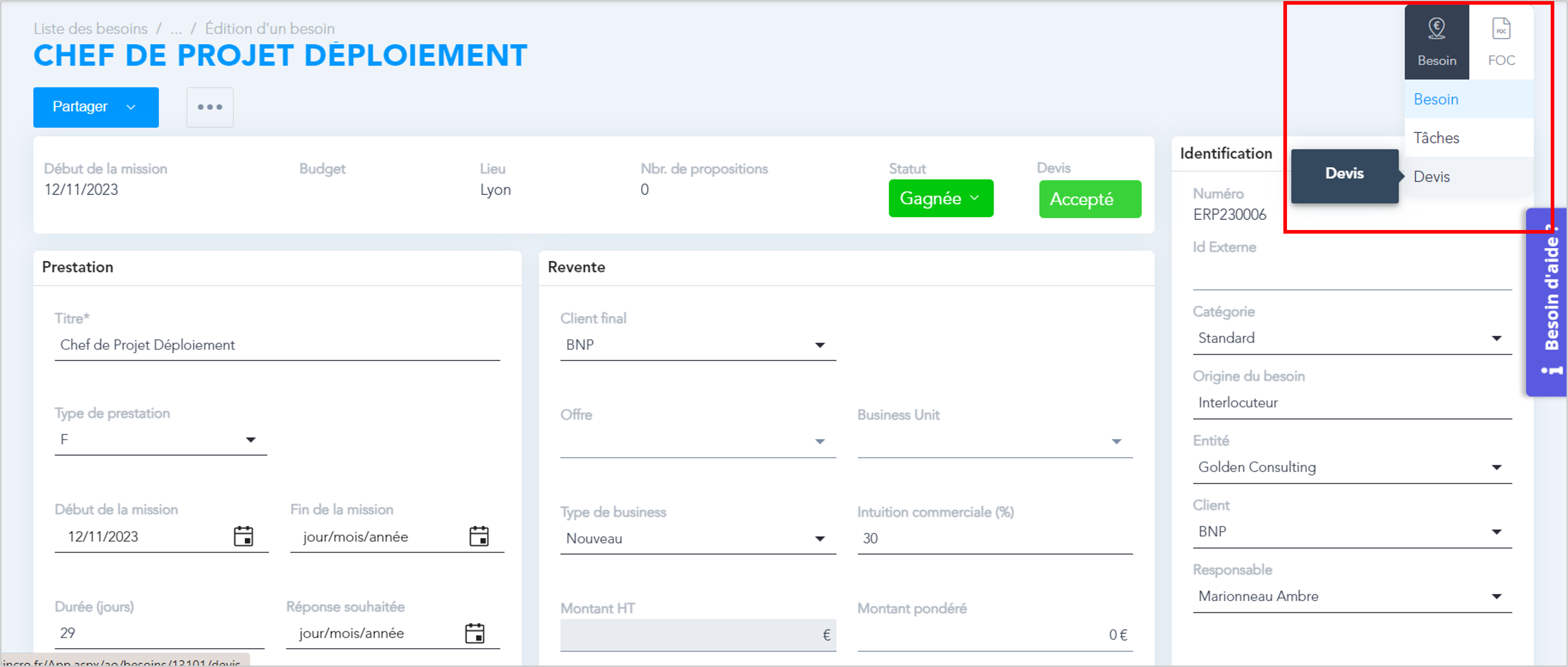Select Tâches in the submenu
The height and width of the screenshot is (667, 1568).
[1468, 138]
